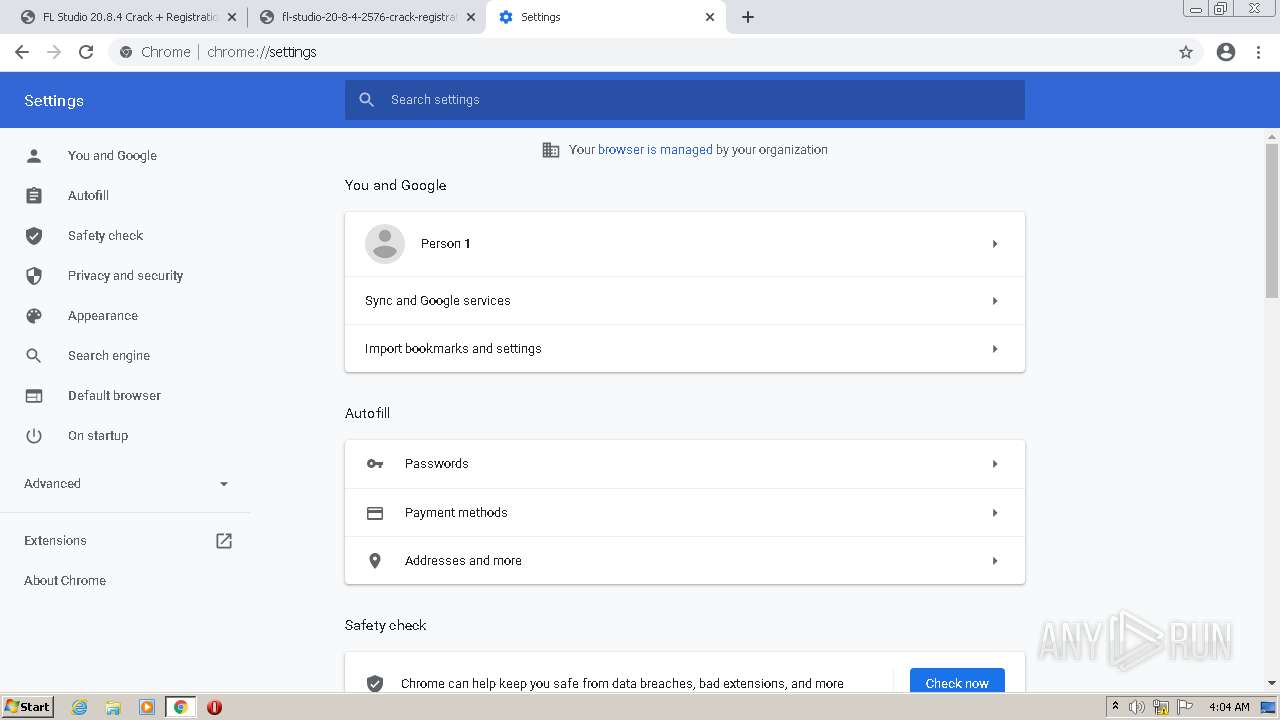Click the forward navigation arrow

(x=54, y=52)
